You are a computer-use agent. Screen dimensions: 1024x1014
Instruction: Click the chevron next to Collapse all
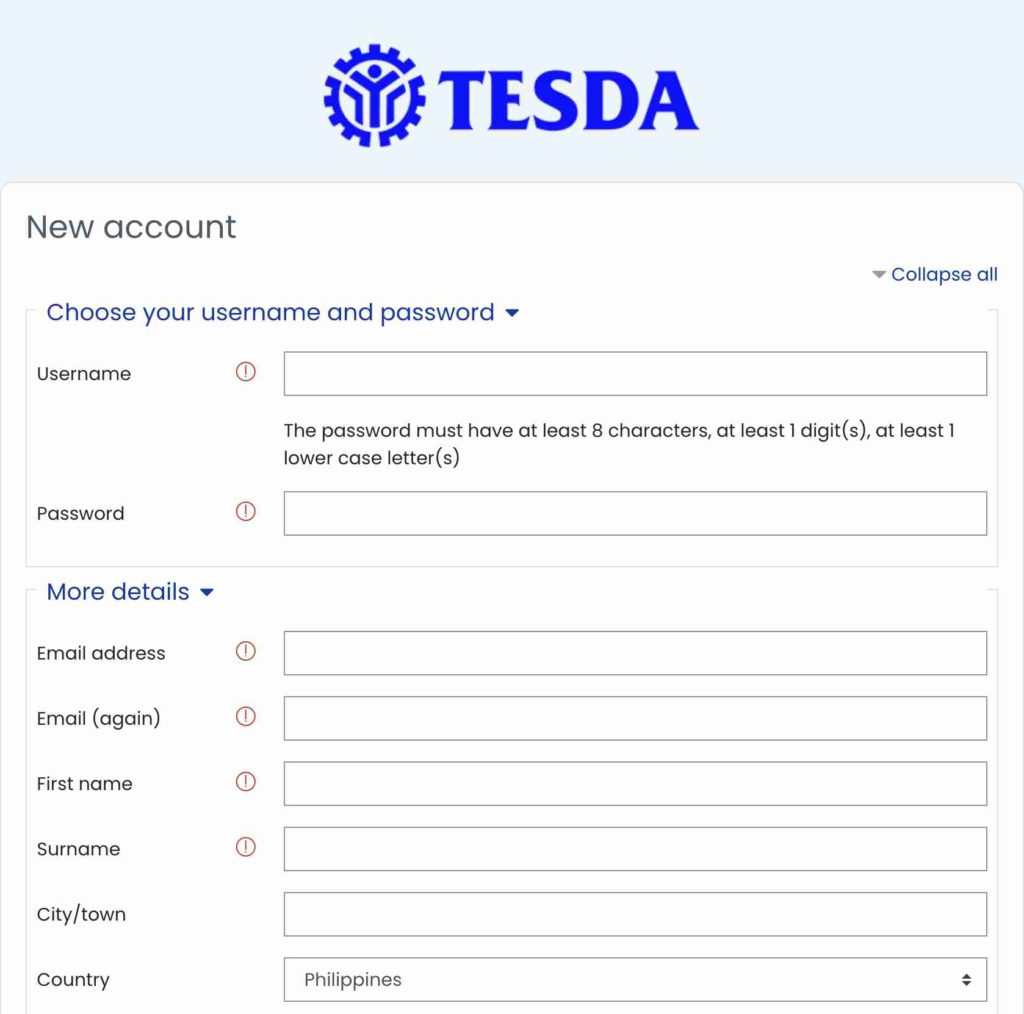point(878,273)
